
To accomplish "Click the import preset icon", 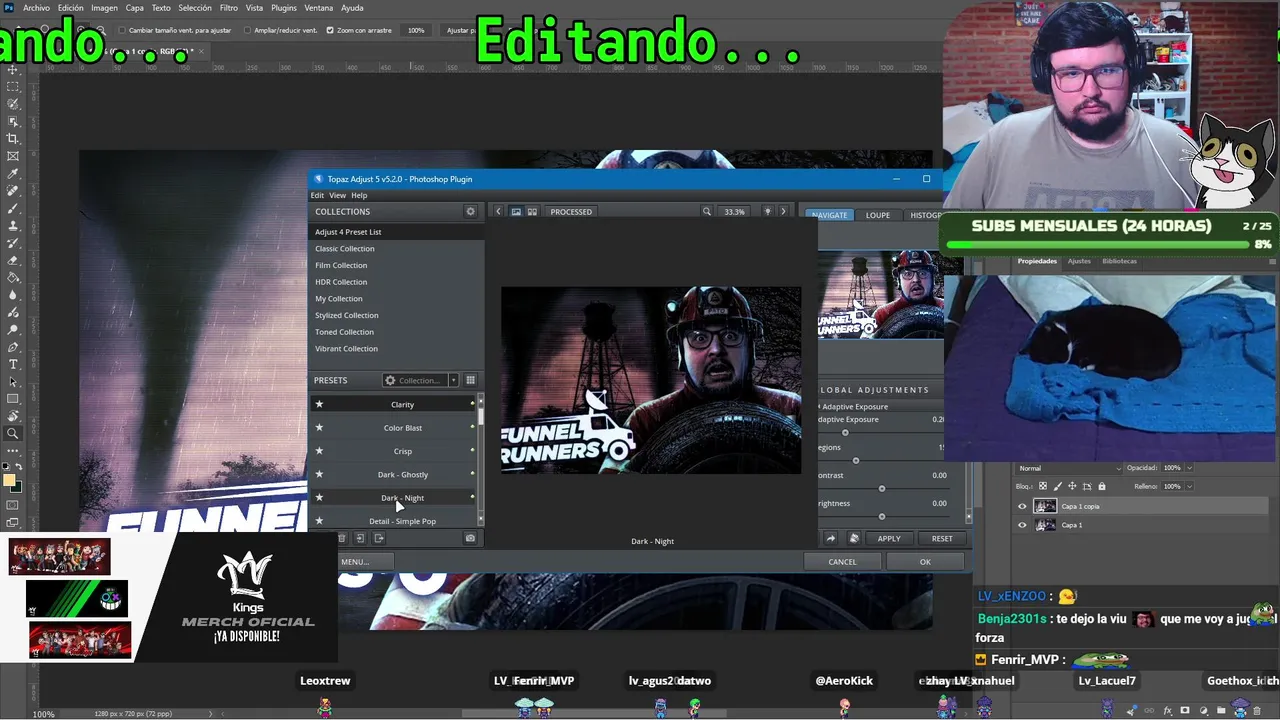I will pyautogui.click(x=360, y=538).
